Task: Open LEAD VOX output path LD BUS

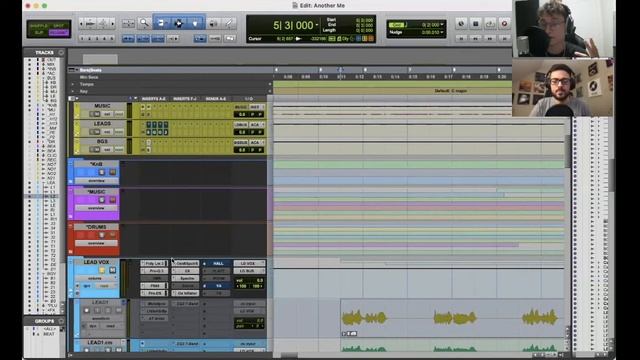Action: (249, 271)
